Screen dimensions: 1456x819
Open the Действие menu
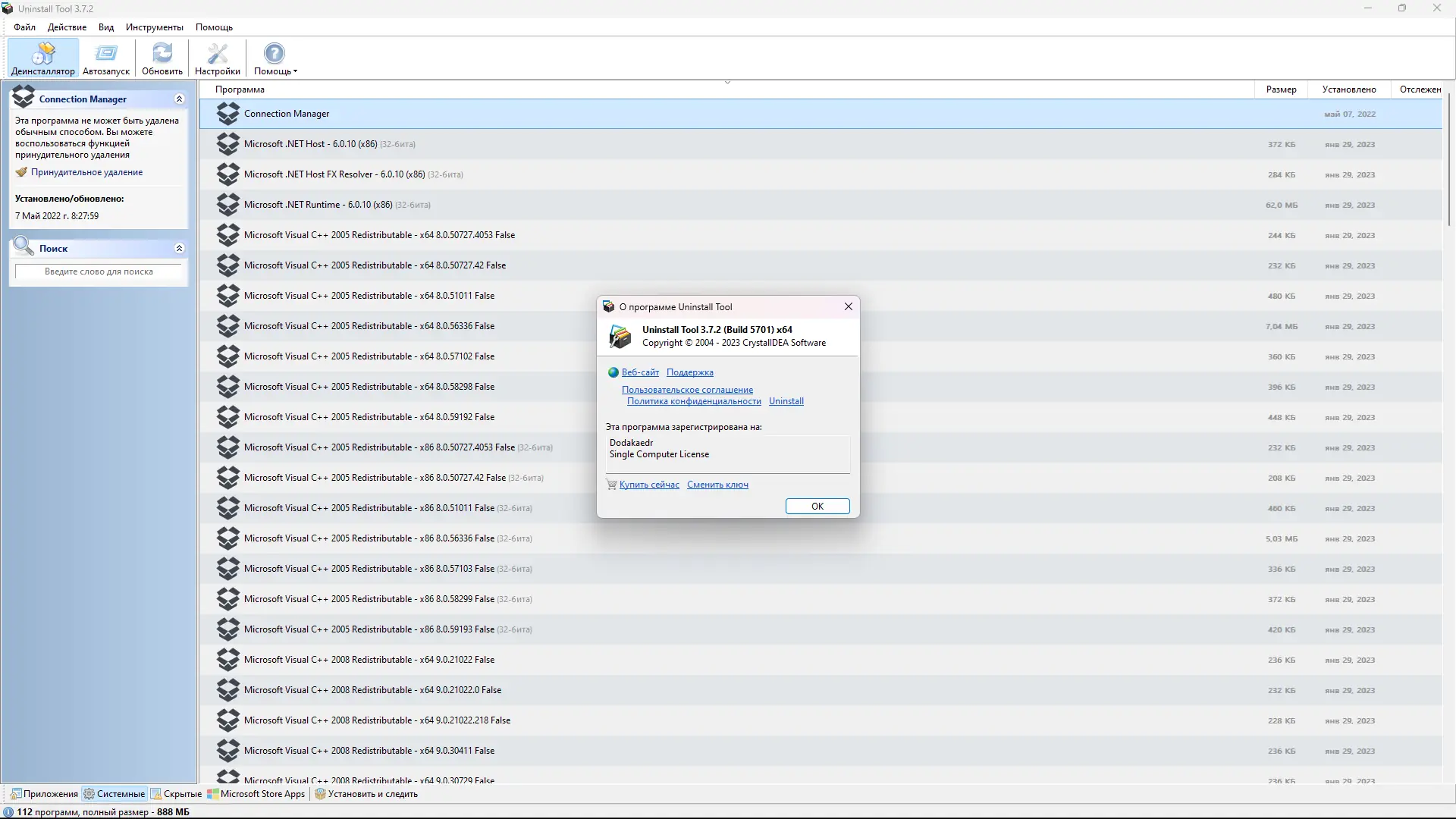point(67,27)
